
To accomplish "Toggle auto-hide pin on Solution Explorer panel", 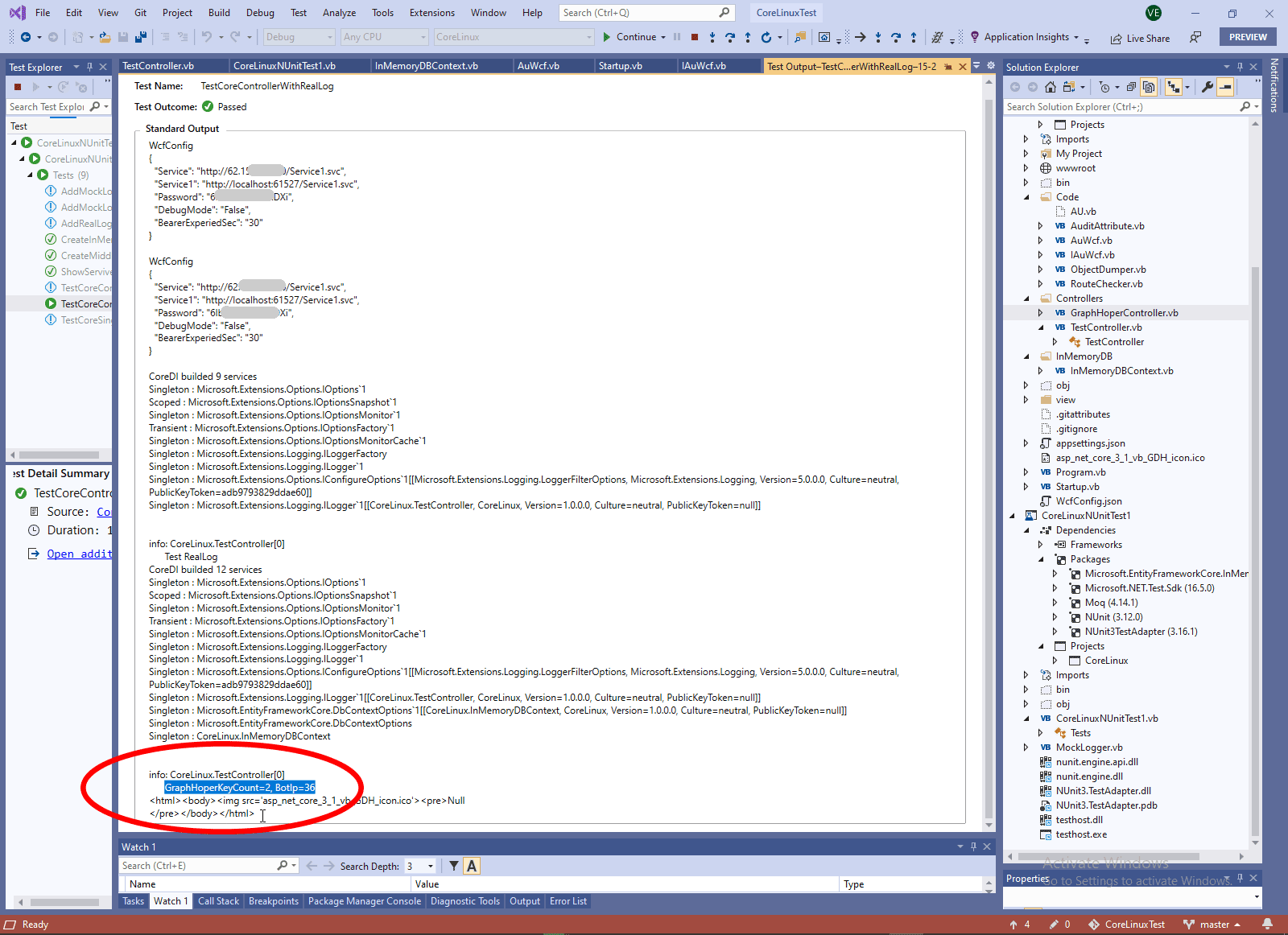I will point(1241,67).
